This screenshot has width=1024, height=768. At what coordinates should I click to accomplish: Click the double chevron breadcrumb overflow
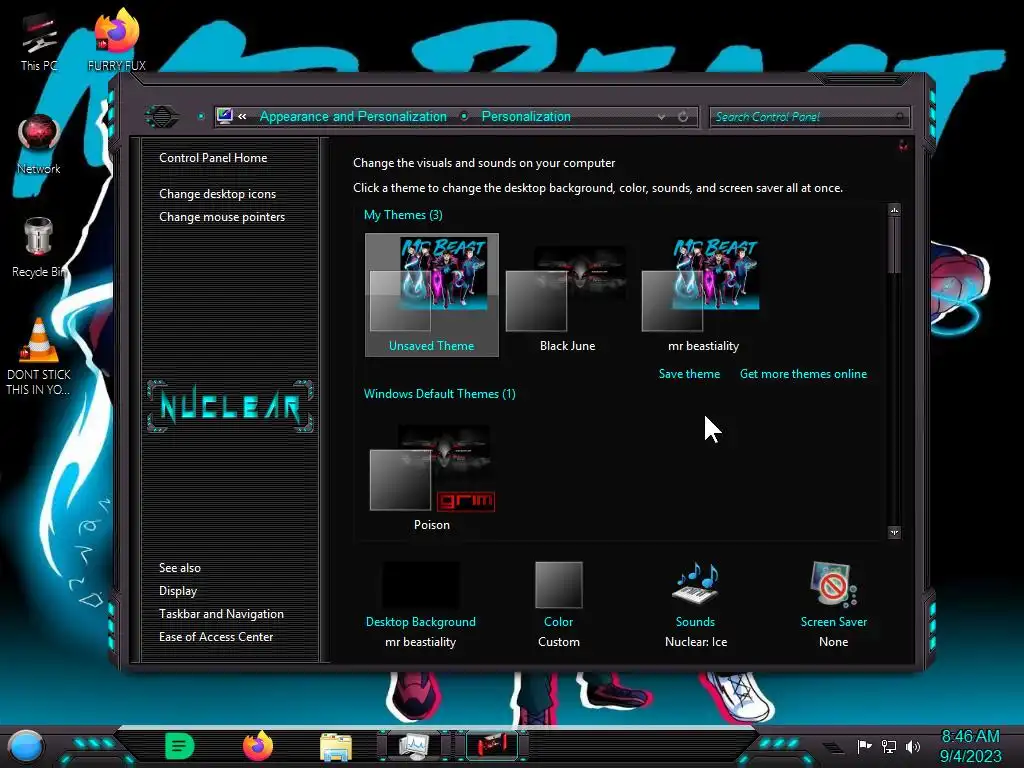242,116
